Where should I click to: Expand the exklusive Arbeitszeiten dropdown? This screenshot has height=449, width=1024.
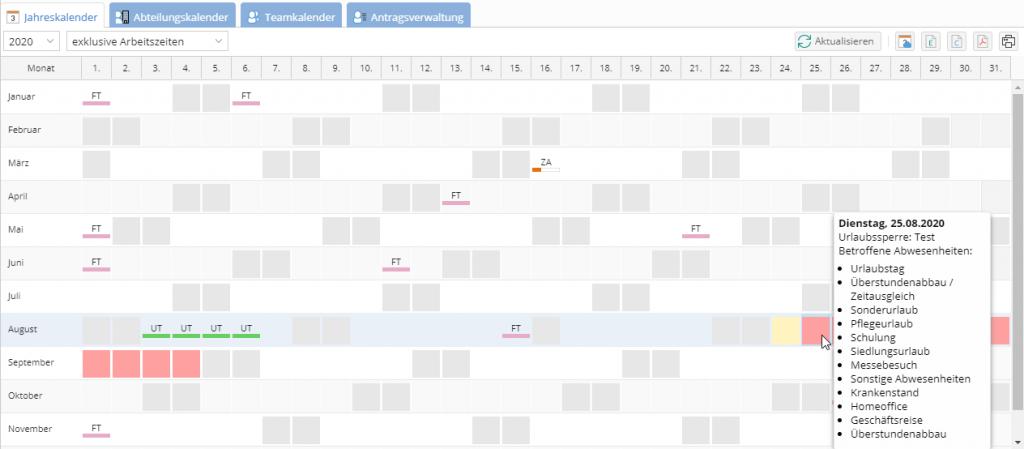[x=147, y=41]
